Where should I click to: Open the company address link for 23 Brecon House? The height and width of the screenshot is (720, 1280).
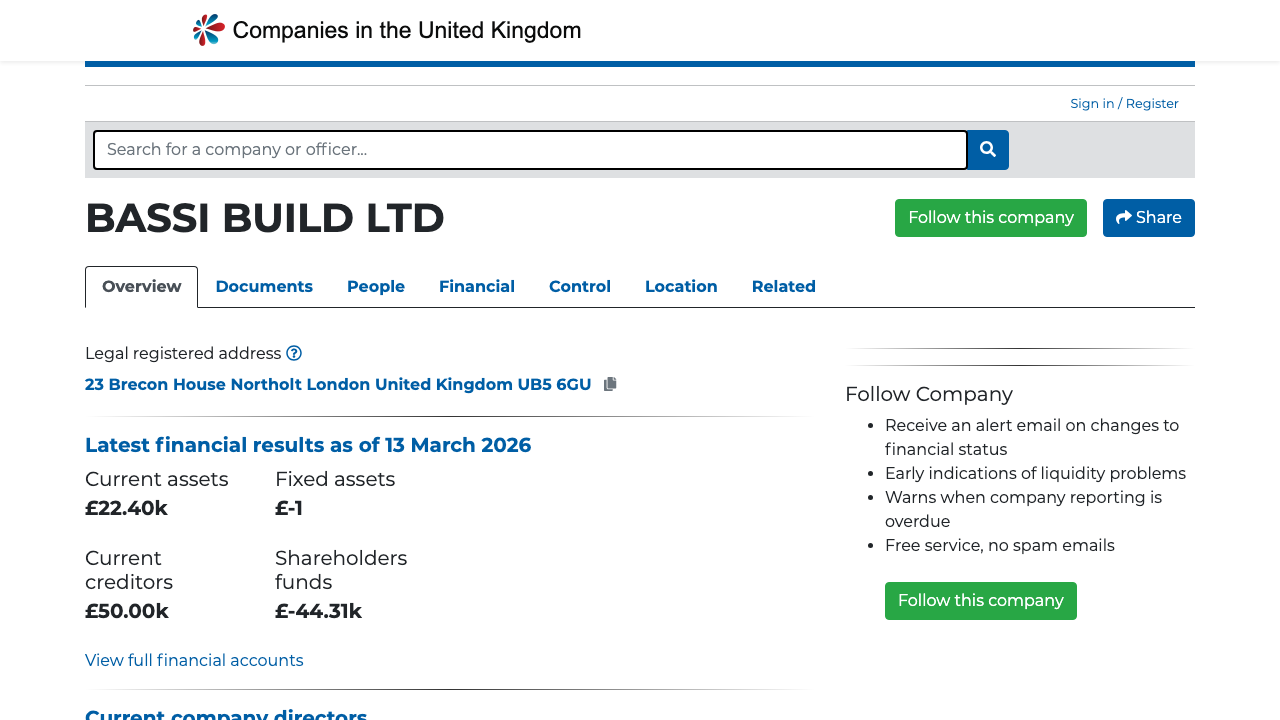click(338, 384)
